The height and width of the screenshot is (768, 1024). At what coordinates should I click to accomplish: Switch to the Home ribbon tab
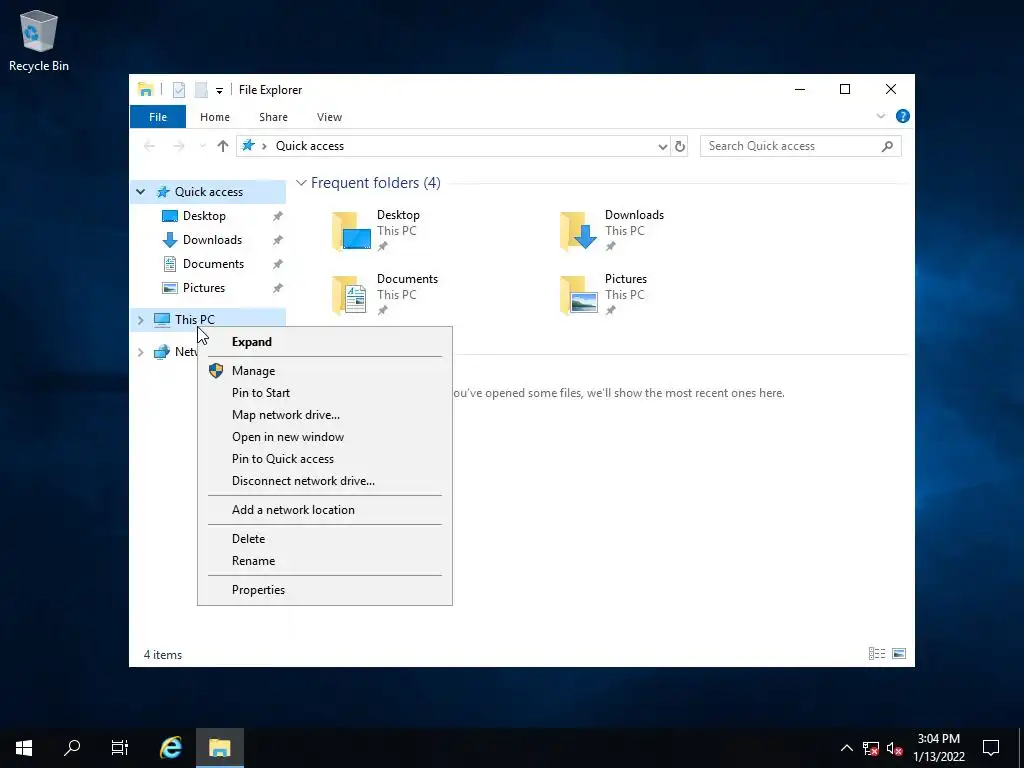point(215,117)
